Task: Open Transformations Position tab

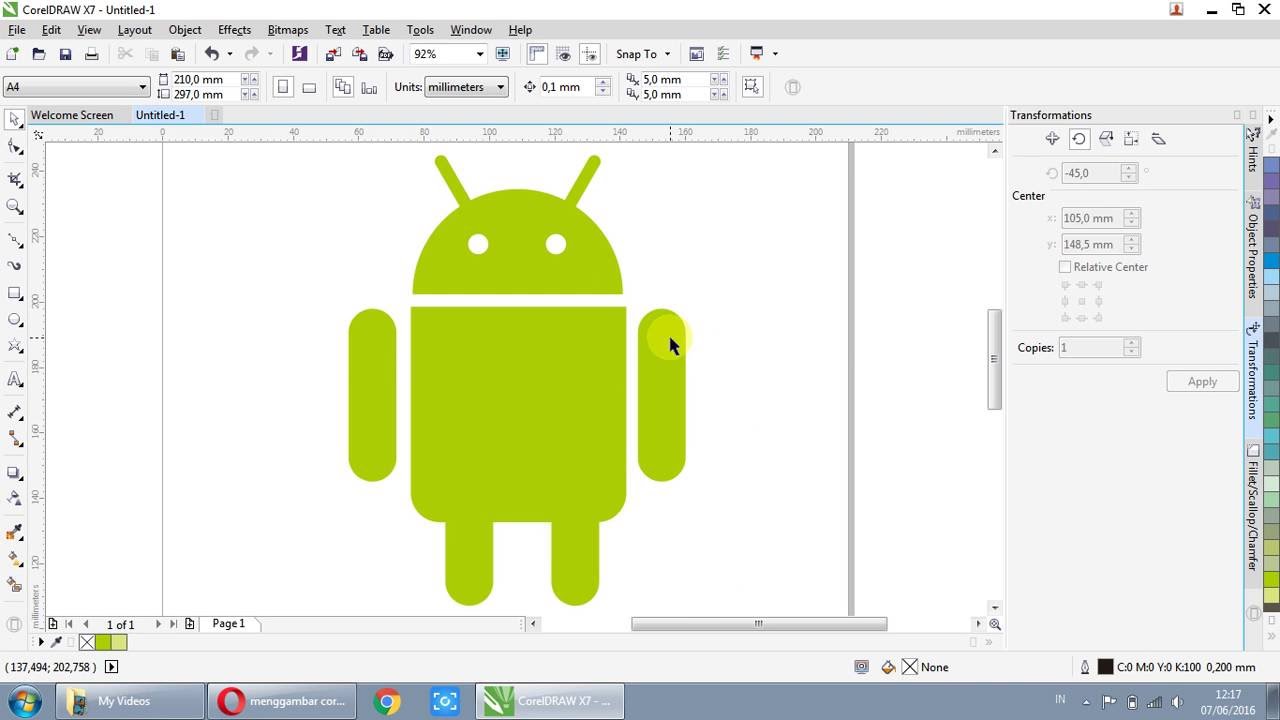Action: pyautogui.click(x=1052, y=139)
